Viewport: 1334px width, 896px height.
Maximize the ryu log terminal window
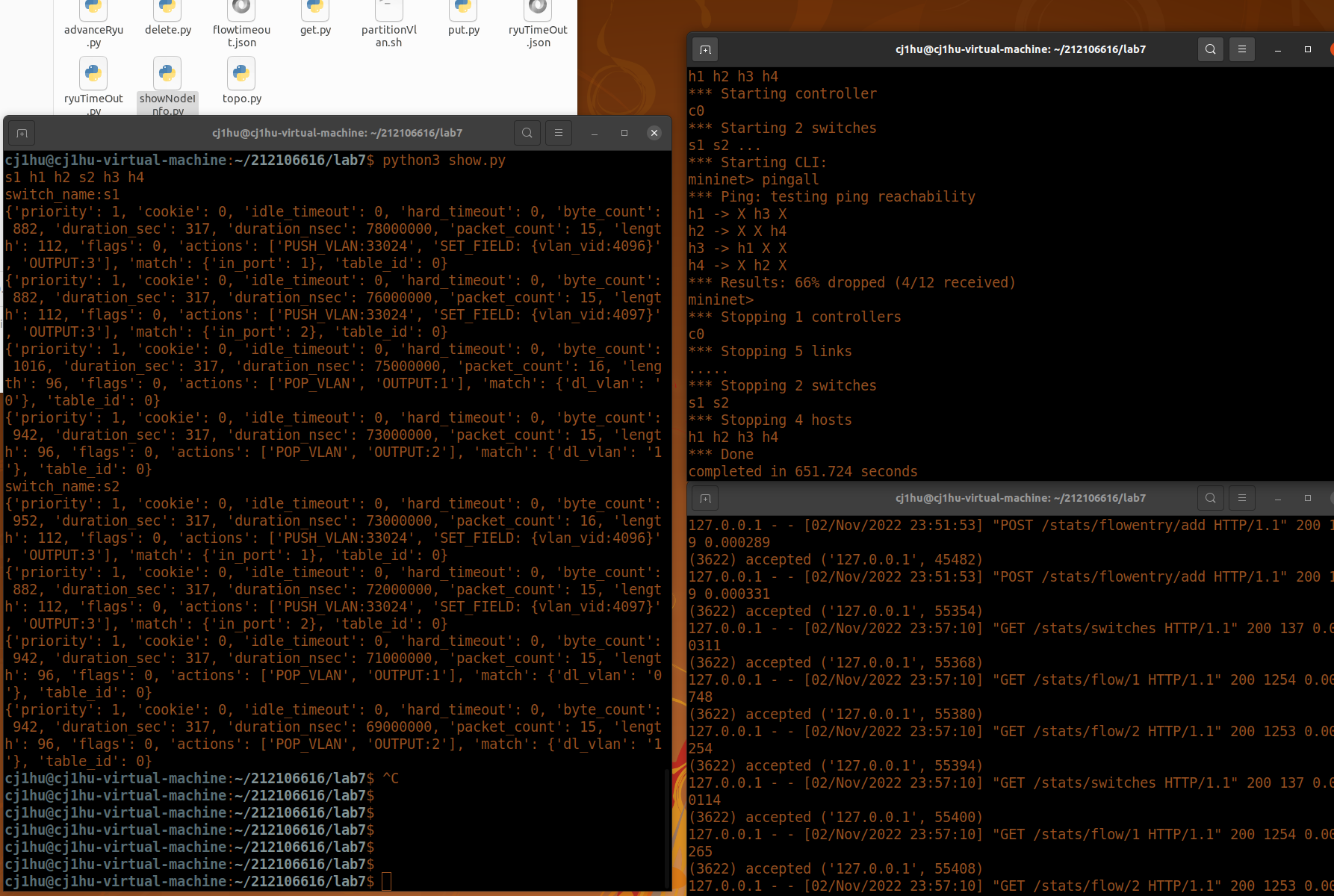(1308, 498)
